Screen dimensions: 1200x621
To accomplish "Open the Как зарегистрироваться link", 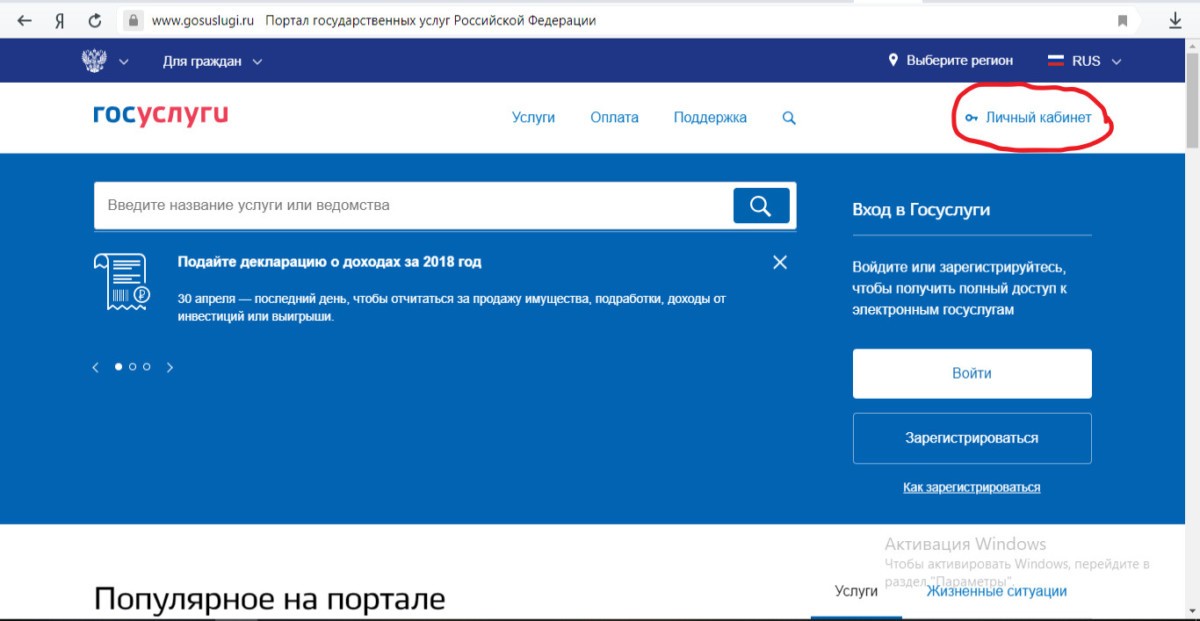I will pos(972,488).
